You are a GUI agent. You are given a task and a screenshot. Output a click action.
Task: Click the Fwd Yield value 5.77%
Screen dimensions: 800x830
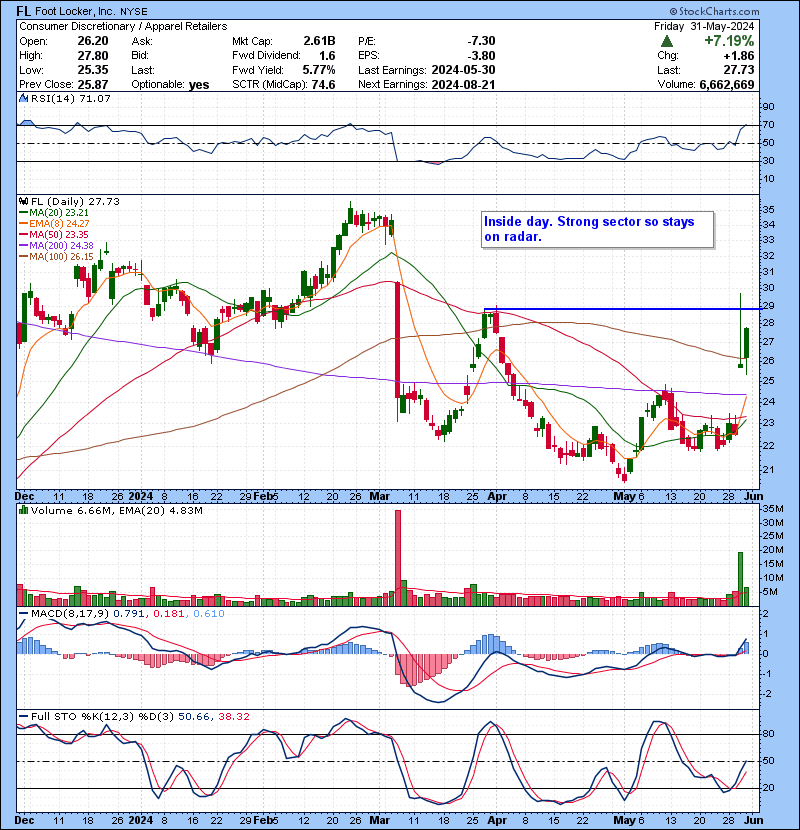pyautogui.click(x=319, y=70)
